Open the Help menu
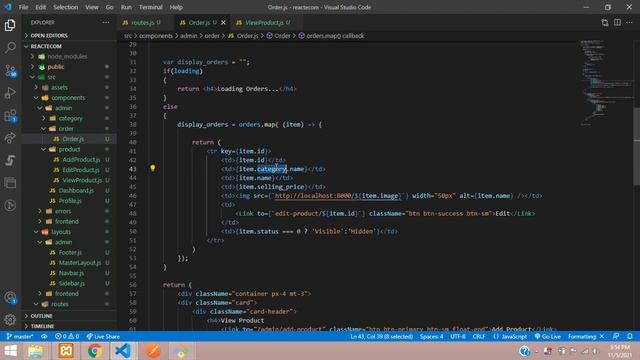Screen dimensions: 640x360 (176, 7)
